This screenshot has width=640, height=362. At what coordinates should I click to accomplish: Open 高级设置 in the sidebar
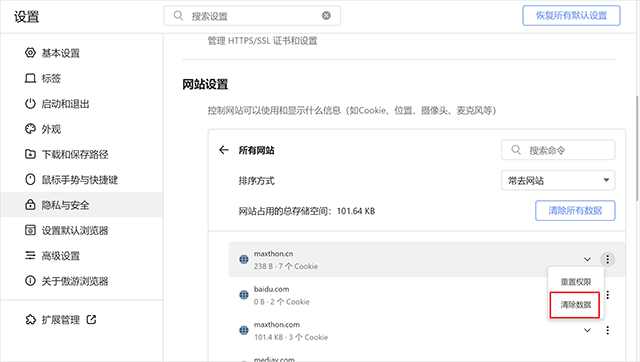(82, 256)
